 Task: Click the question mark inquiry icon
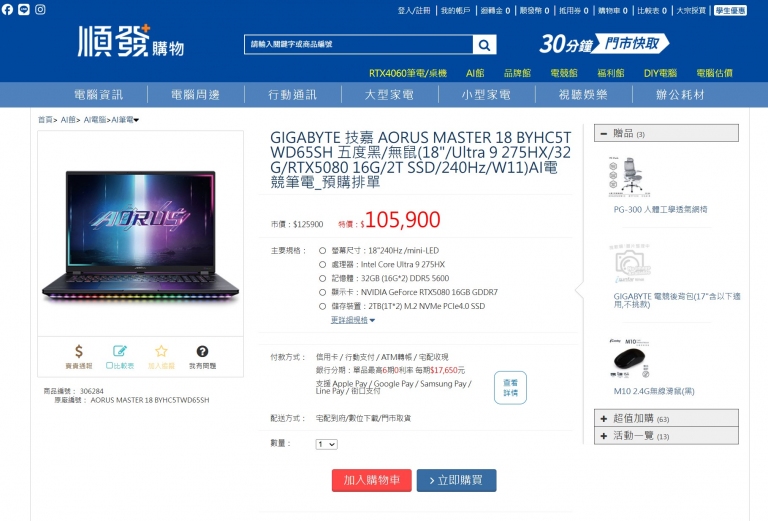(x=202, y=351)
